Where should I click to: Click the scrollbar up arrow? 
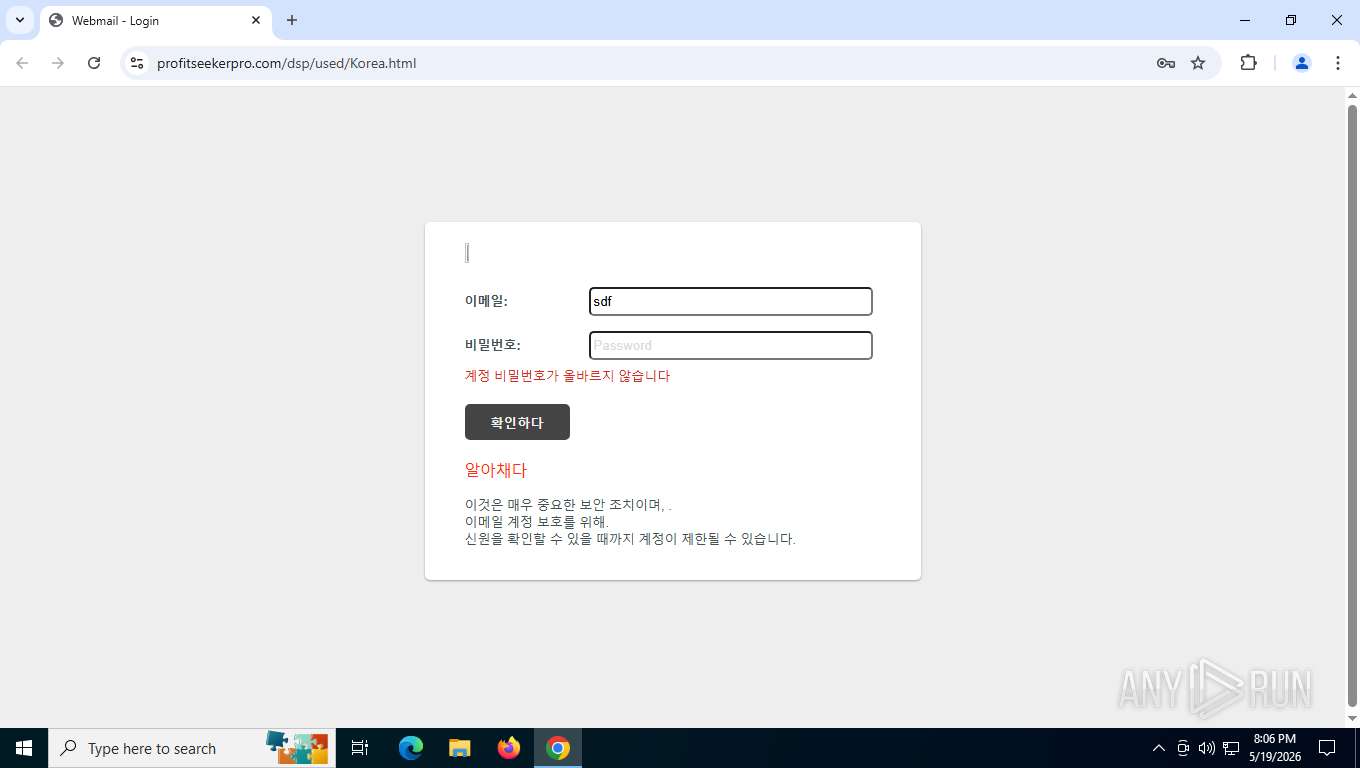click(1352, 95)
